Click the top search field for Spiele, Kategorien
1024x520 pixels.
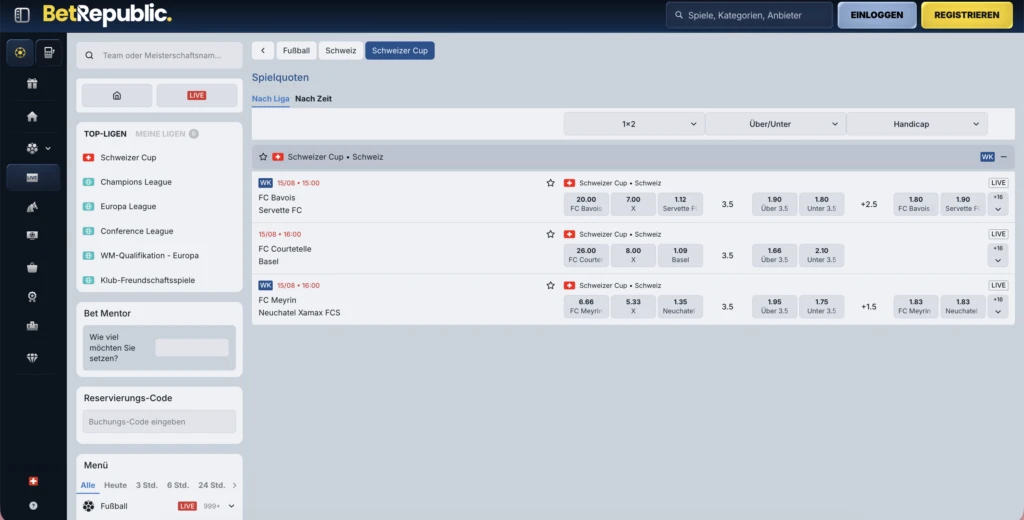coord(749,15)
